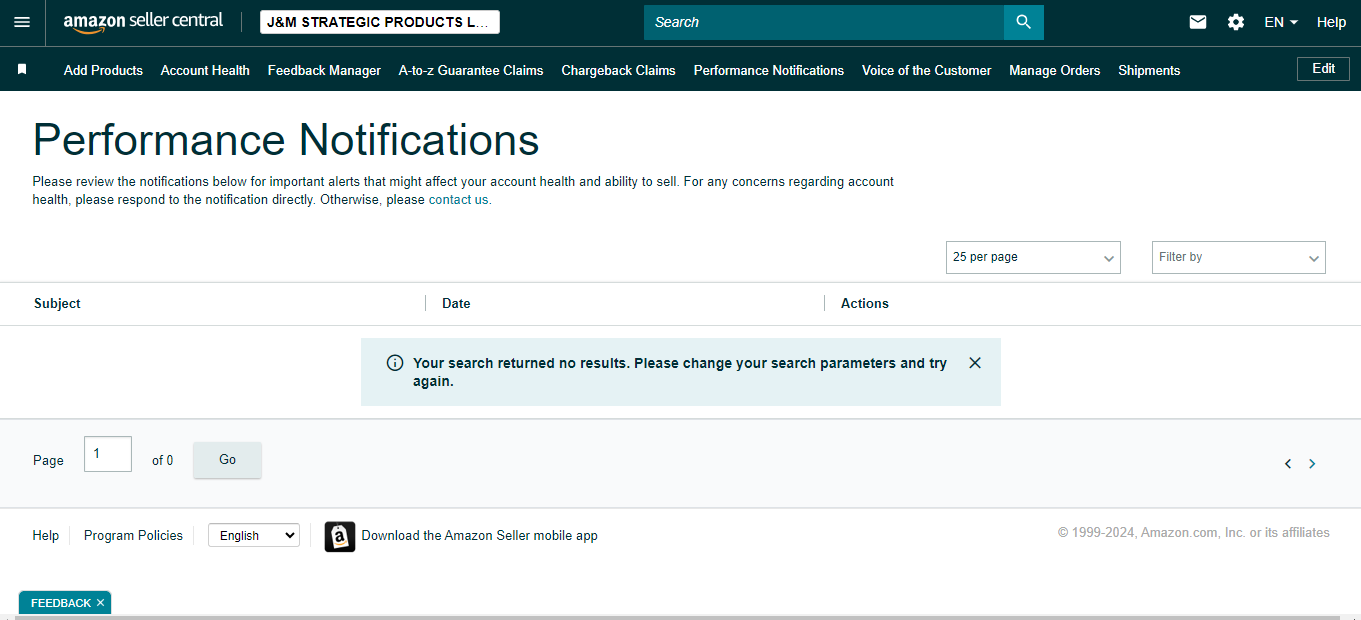Open the EN language dropdown

(x=1281, y=22)
